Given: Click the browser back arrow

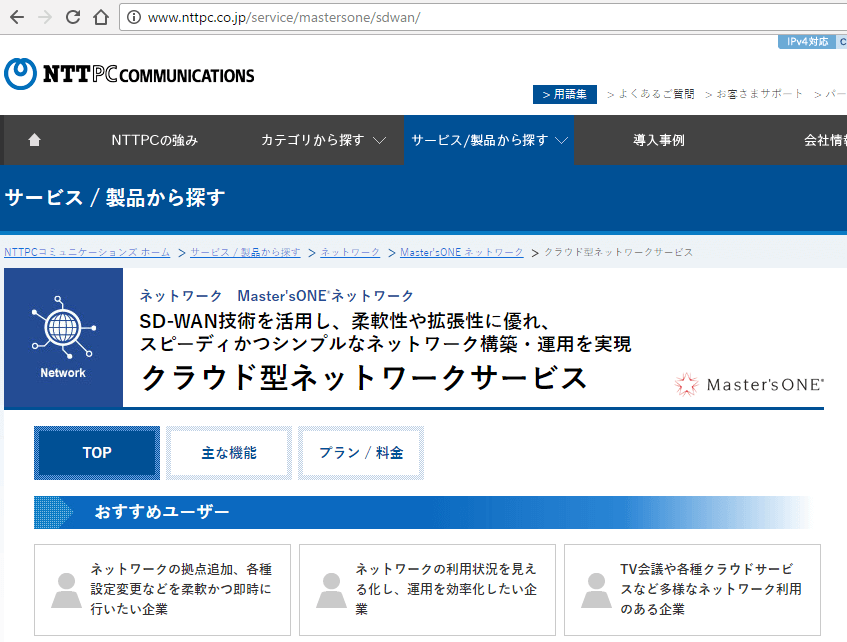Looking at the screenshot, I should pos(17,17).
